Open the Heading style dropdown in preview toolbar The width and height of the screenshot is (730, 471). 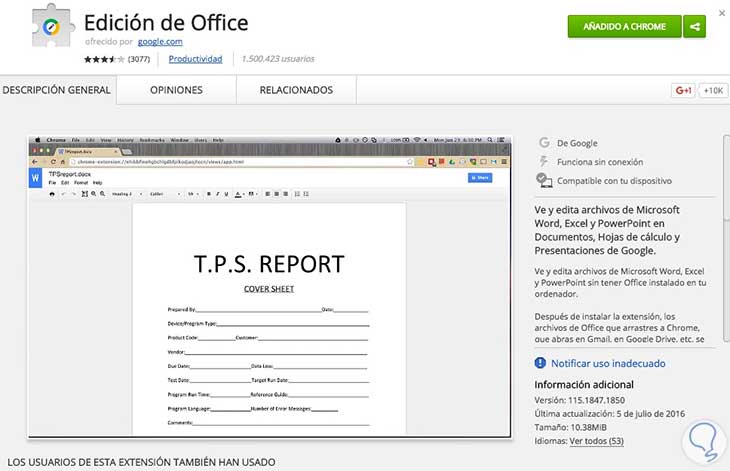pyautogui.click(x=127, y=194)
